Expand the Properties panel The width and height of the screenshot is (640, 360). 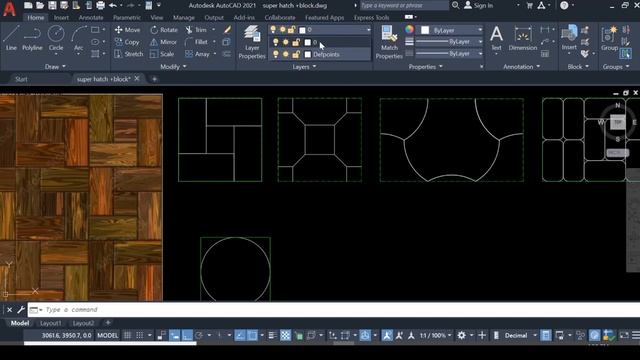point(426,67)
